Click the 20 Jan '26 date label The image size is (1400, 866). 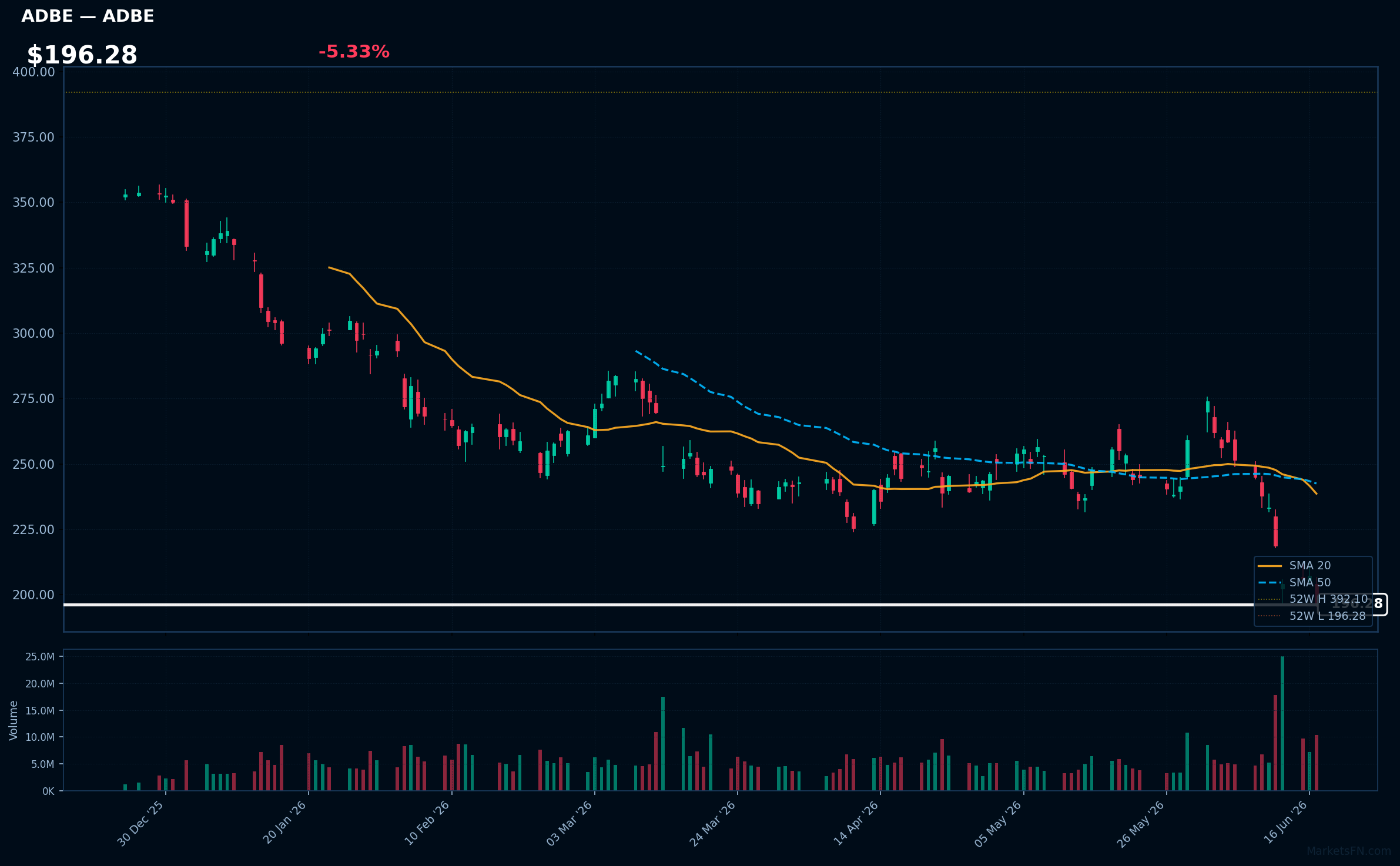click(284, 823)
